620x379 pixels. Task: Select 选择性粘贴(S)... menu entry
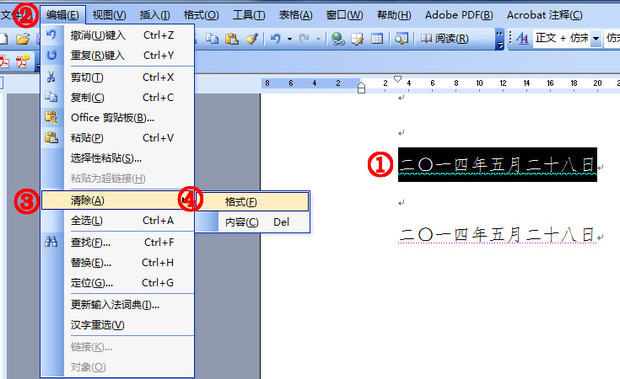click(118, 158)
